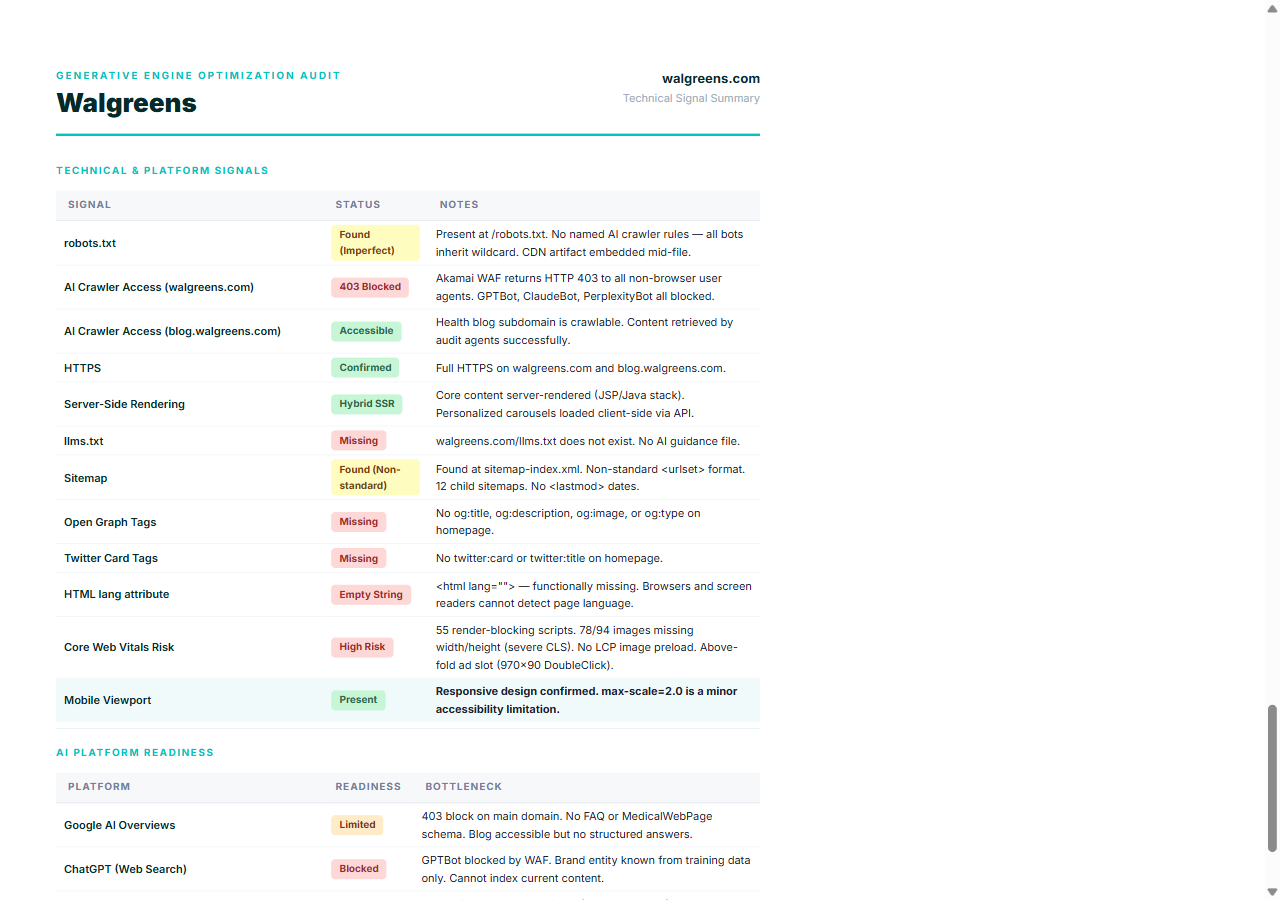Image resolution: width=1280 pixels, height=900 pixels.
Task: Click the llms.txt signal label
Action: 83,441
